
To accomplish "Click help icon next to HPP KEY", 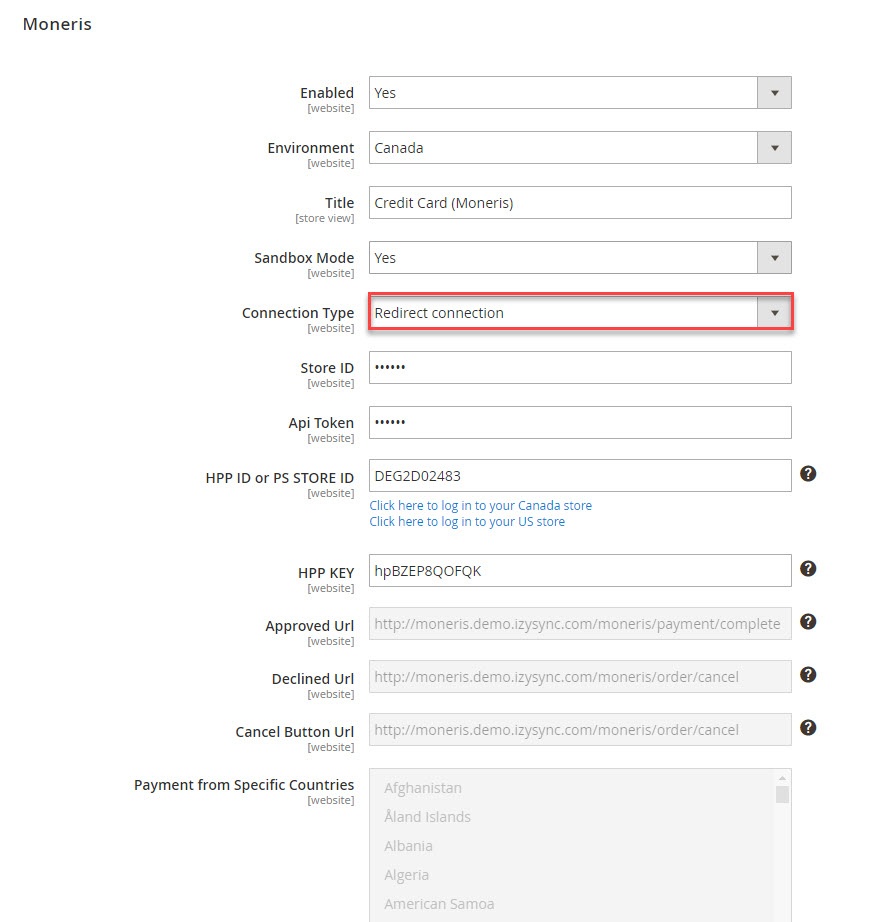I will (x=808, y=569).
